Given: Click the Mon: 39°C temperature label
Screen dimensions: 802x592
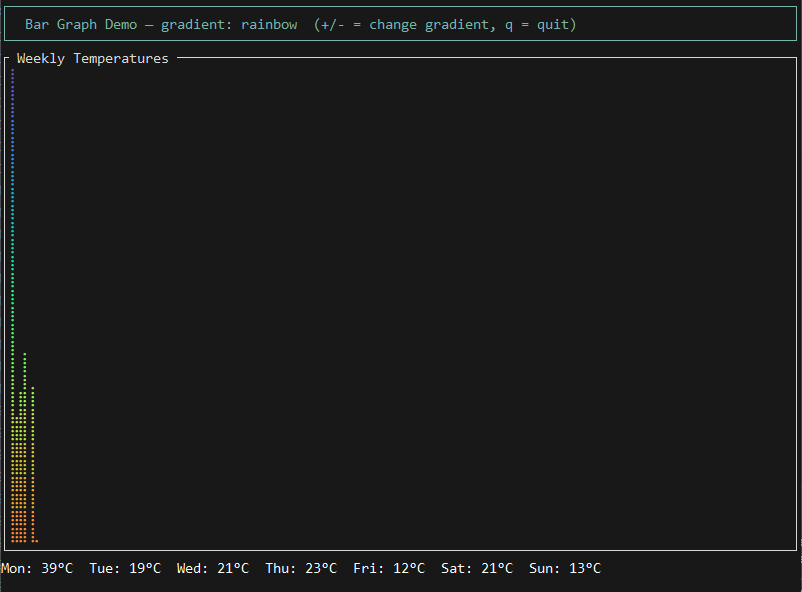Looking at the screenshot, I should [x=37, y=568].
